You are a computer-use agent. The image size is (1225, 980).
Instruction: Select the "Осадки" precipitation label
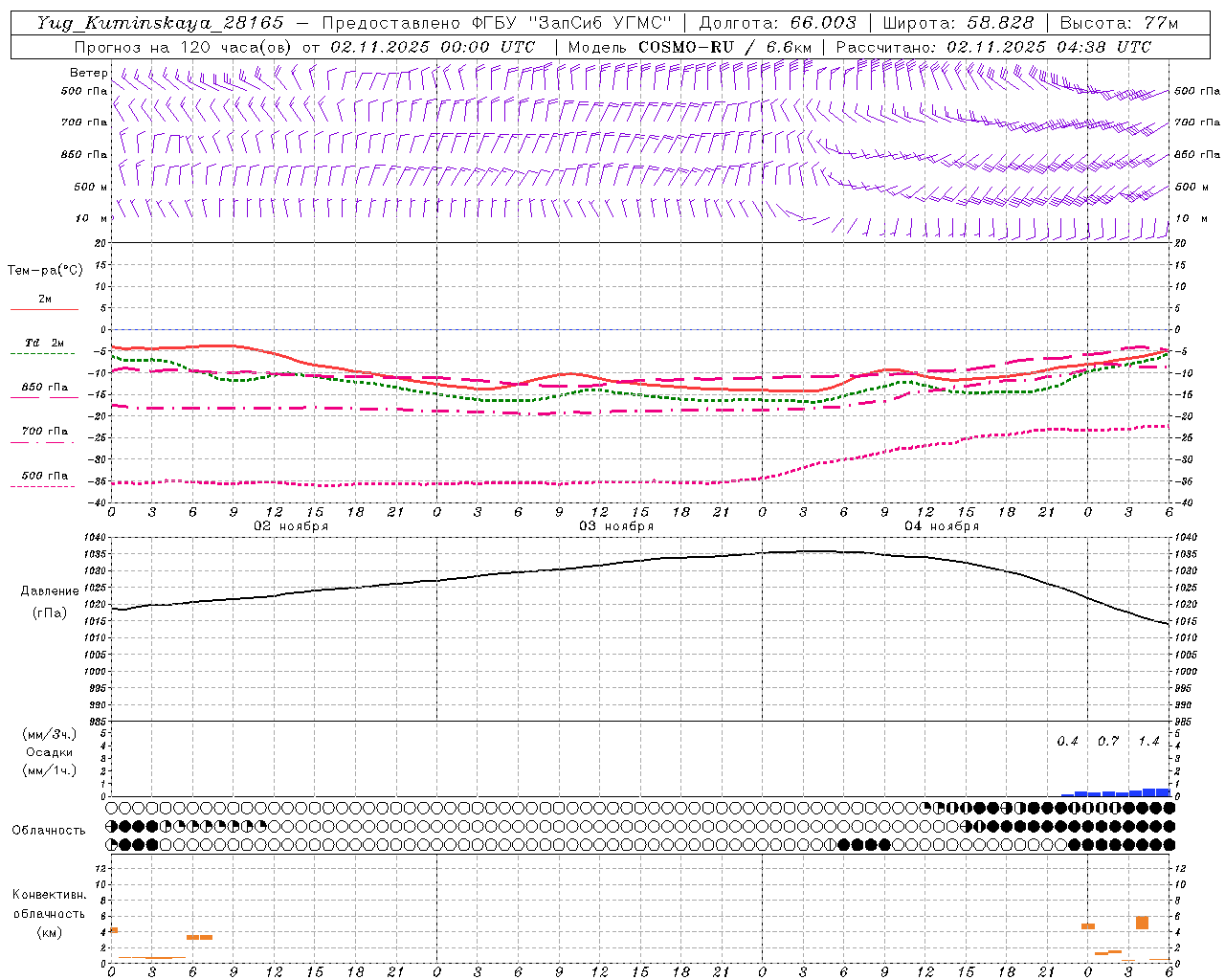click(x=50, y=753)
